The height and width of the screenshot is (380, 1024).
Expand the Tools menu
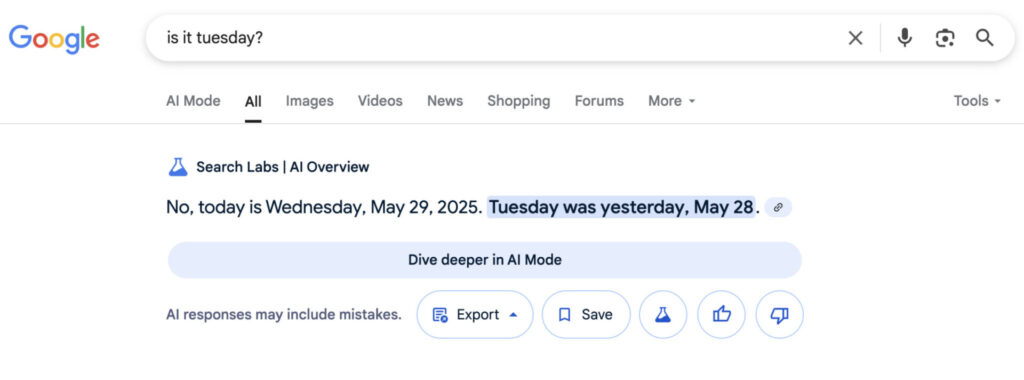tap(977, 101)
